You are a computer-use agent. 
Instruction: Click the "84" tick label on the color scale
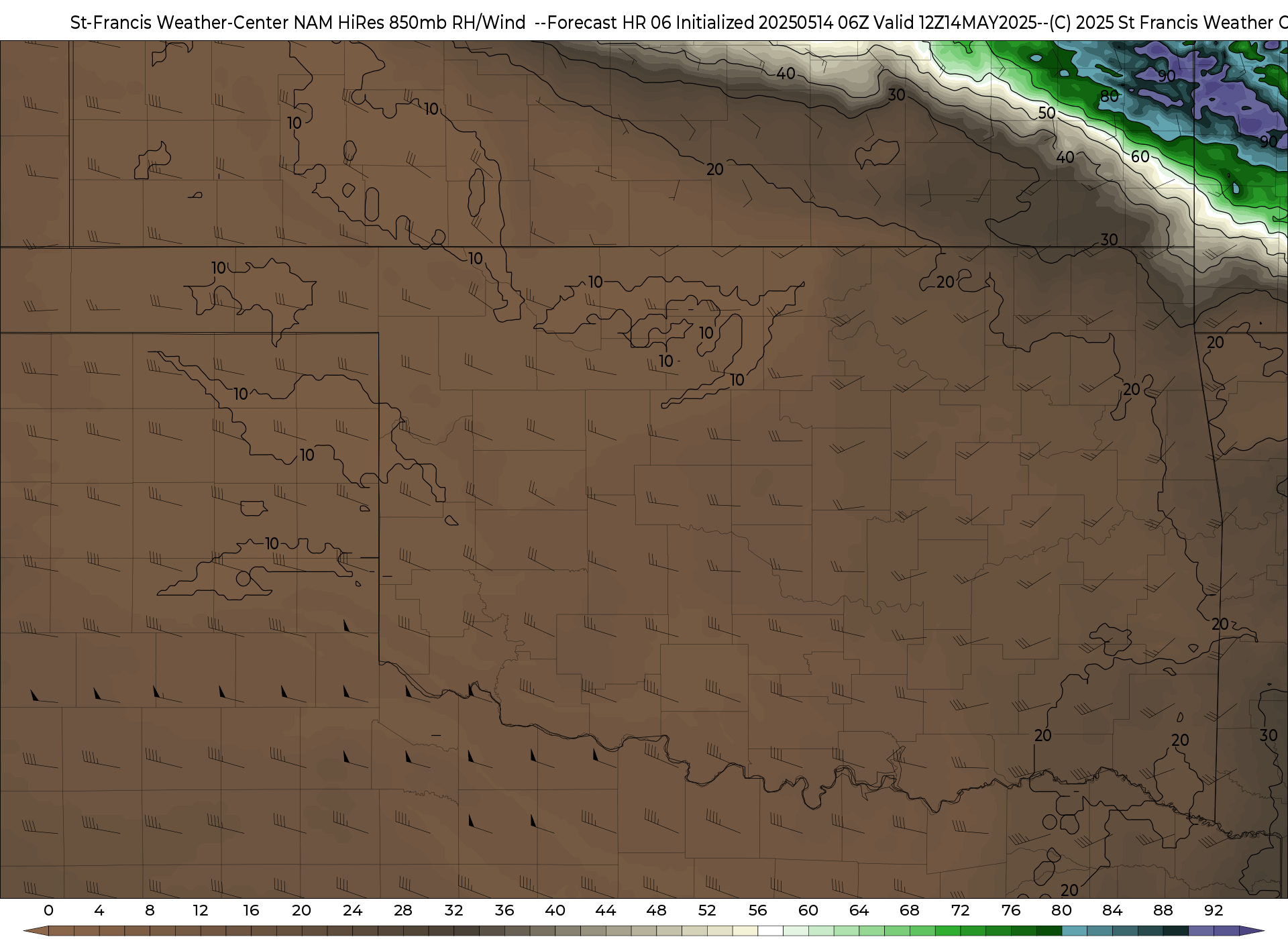tap(1112, 910)
